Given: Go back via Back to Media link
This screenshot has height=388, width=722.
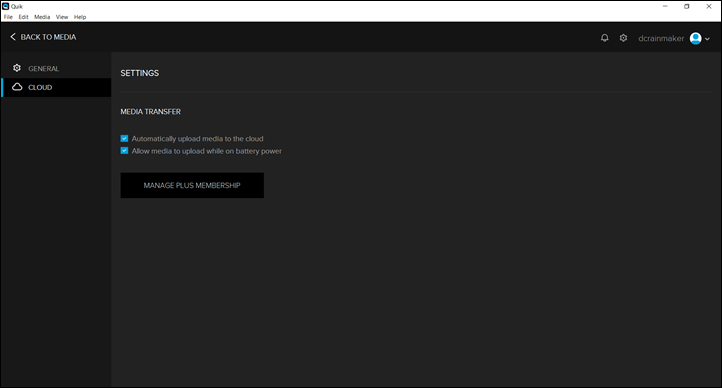Looking at the screenshot, I should click(48, 37).
